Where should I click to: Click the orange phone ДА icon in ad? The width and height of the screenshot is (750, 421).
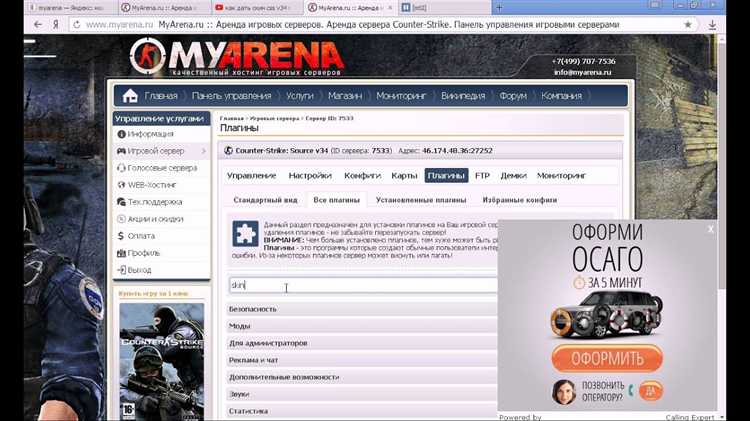(651, 391)
